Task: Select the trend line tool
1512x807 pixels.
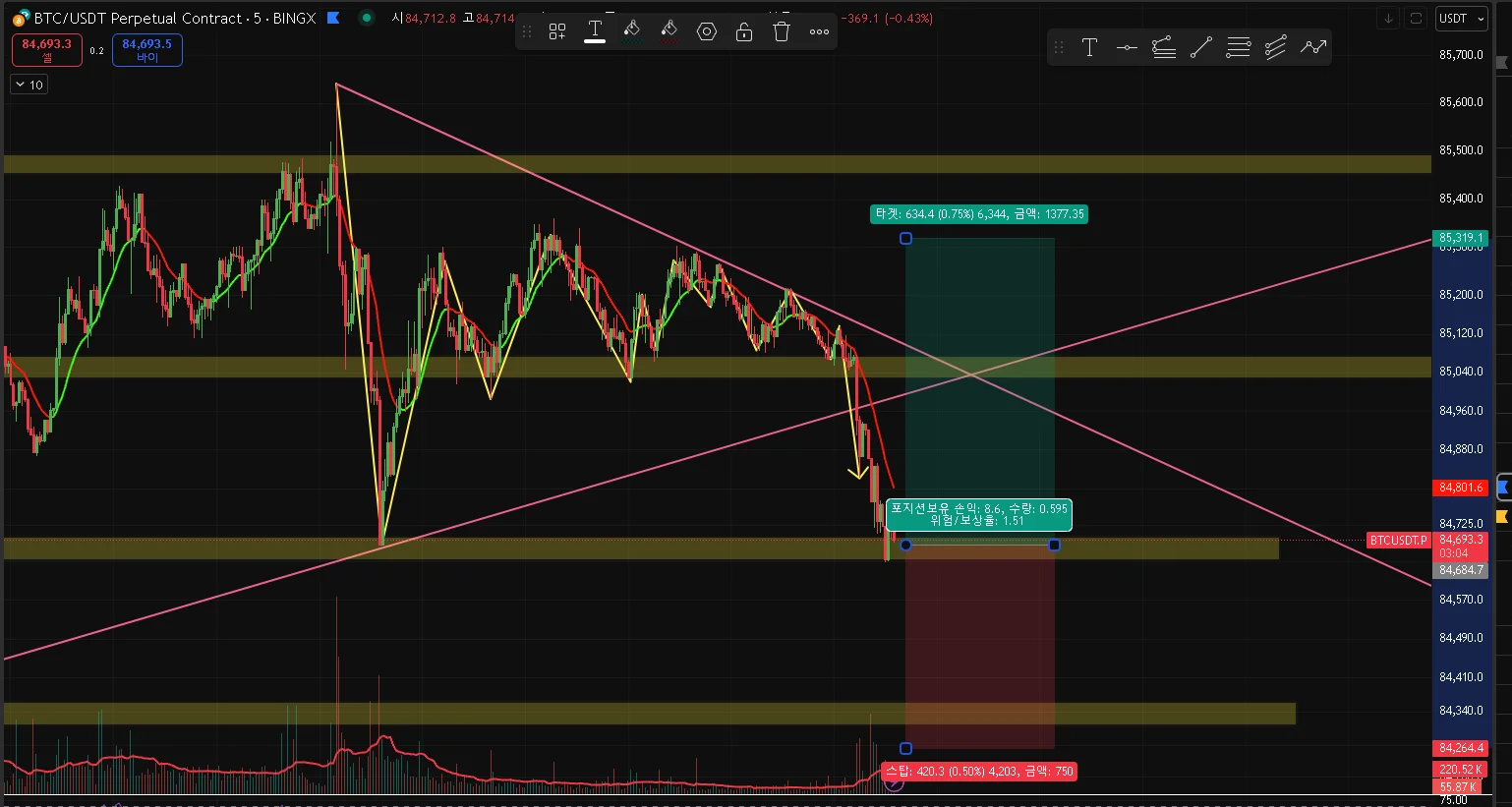Action: 1201,47
